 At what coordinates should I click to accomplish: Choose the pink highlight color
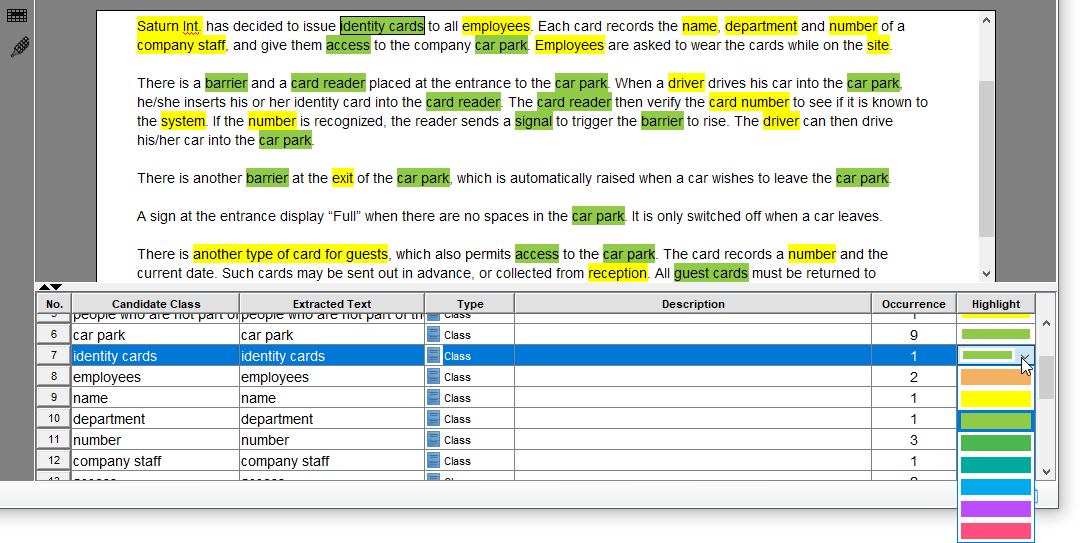tap(995, 531)
